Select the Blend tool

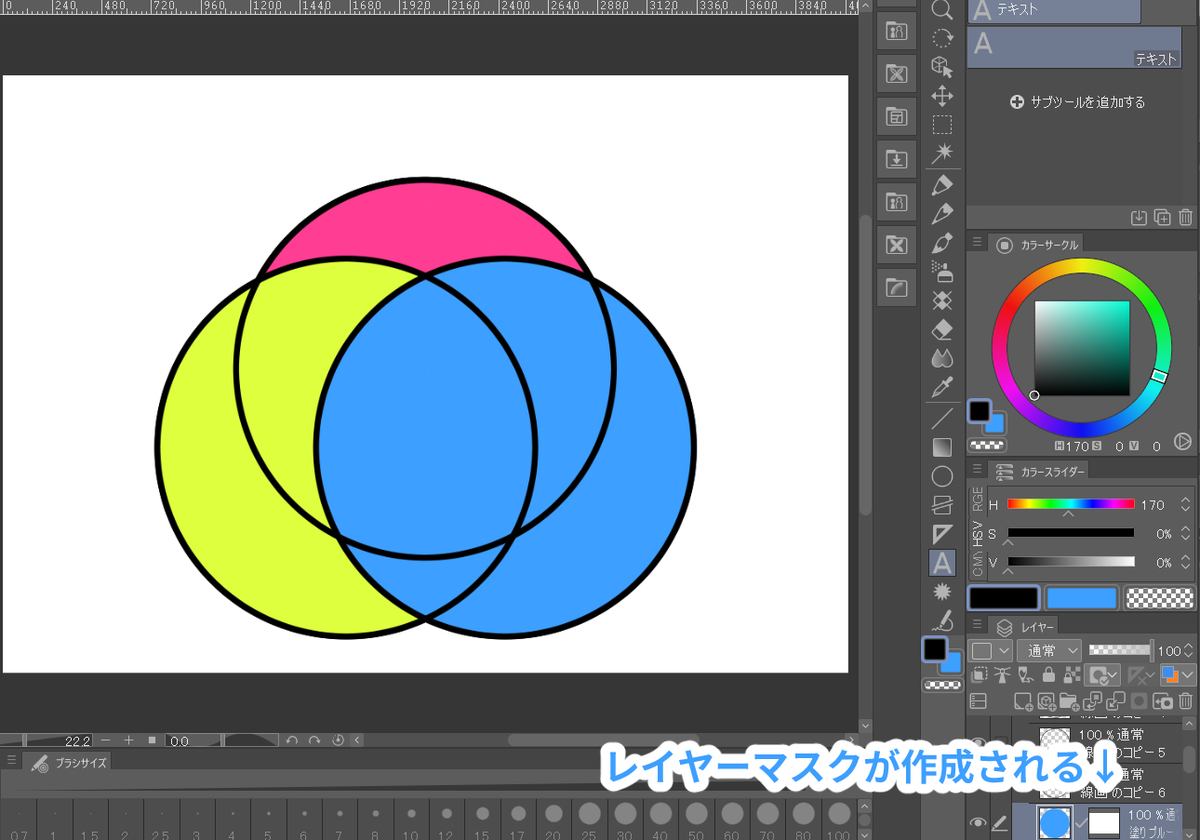click(942, 358)
